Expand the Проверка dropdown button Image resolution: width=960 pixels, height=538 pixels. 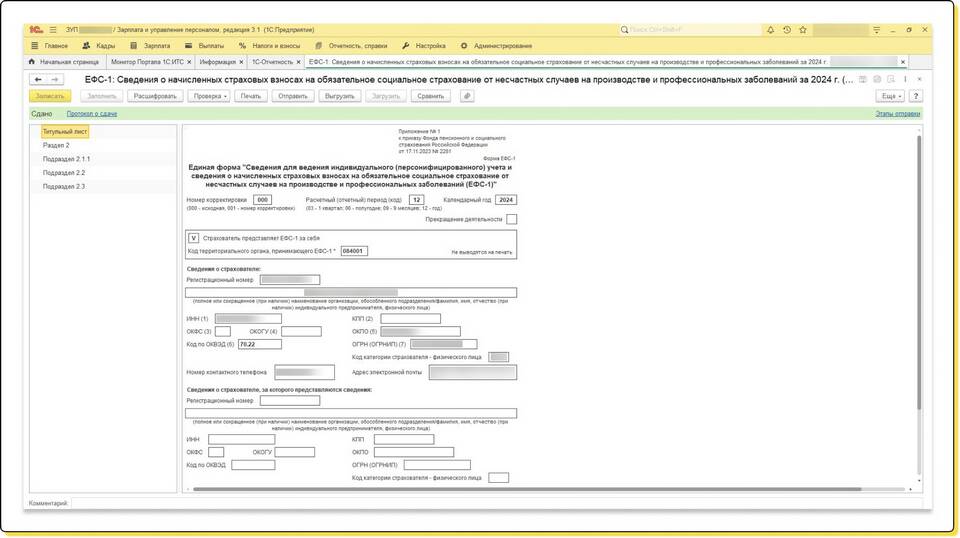[x=210, y=96]
